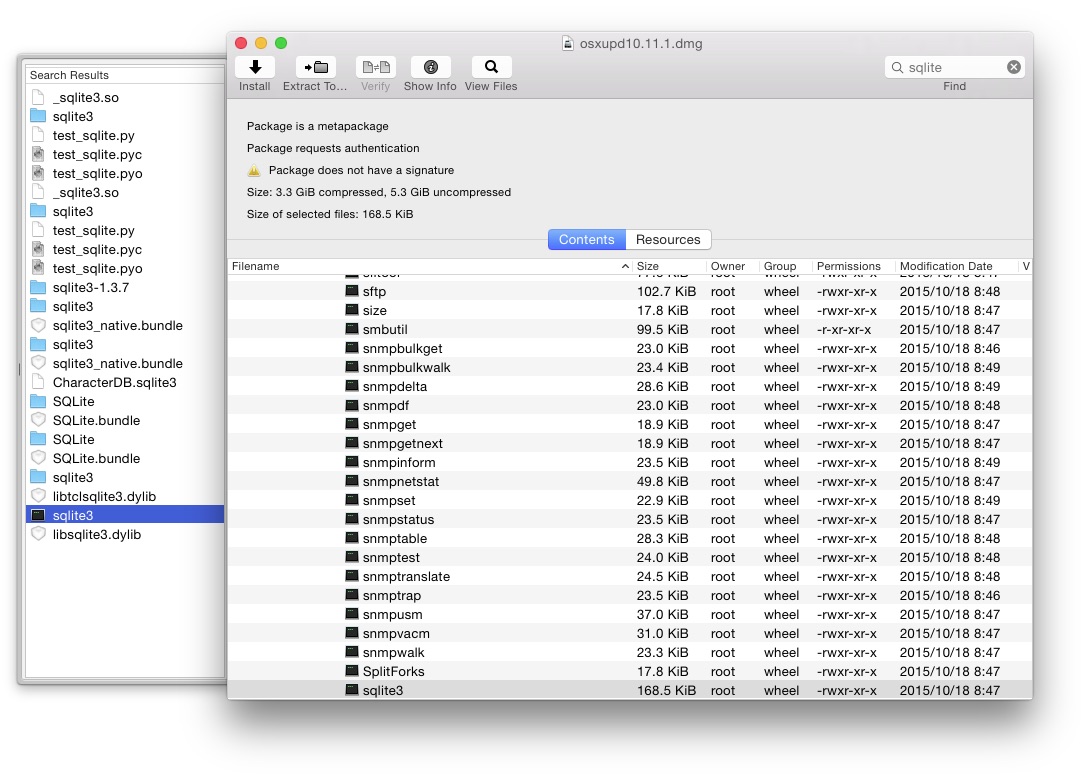Select the snmptest file name
This screenshot has width=1089, height=780.
pyautogui.click(x=391, y=557)
